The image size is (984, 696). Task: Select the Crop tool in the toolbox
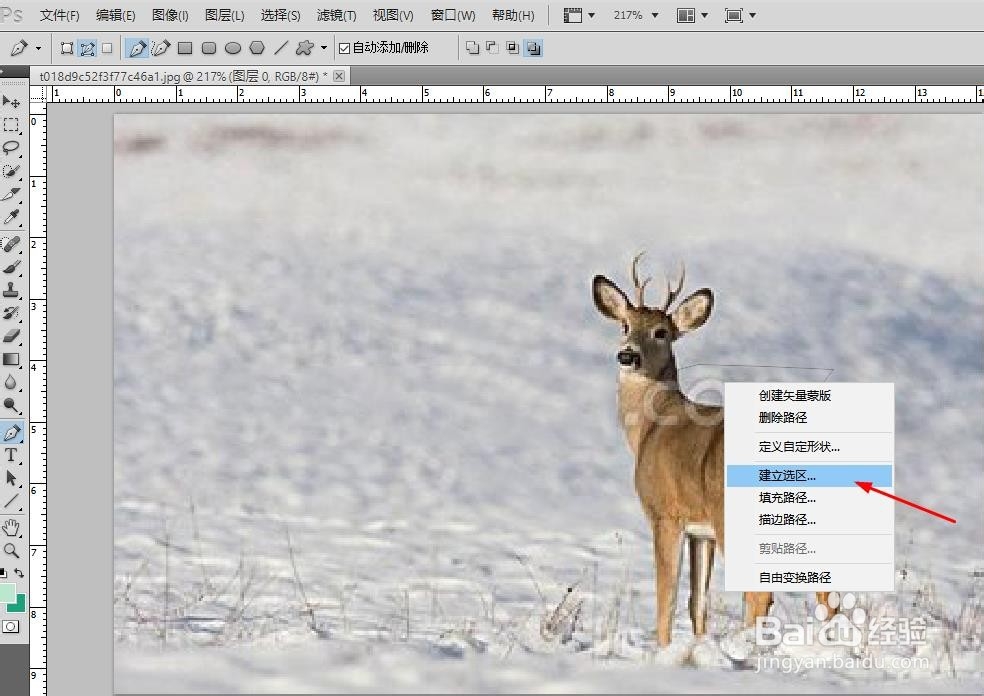tap(11, 195)
